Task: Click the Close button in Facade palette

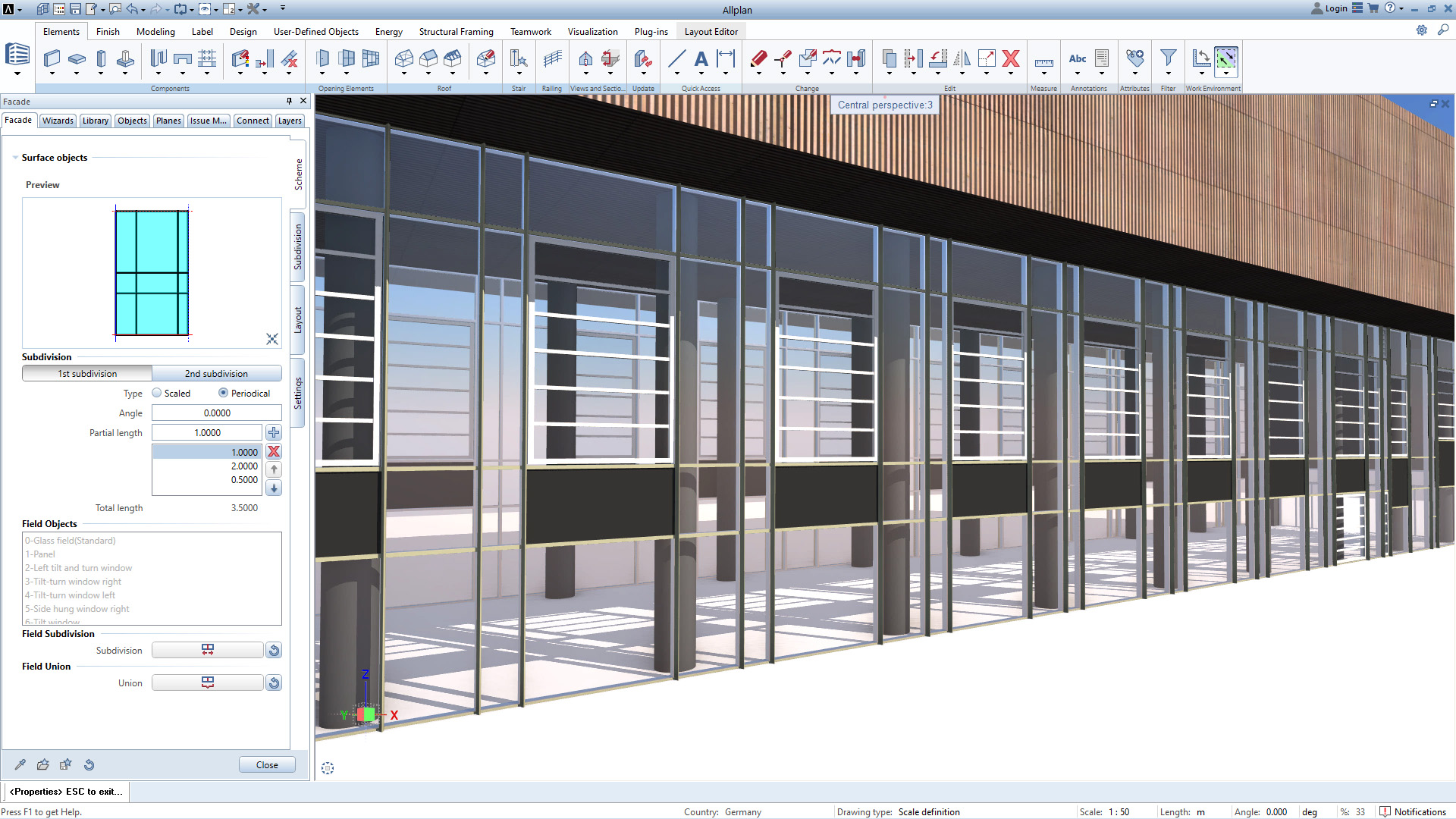Action: click(x=267, y=764)
